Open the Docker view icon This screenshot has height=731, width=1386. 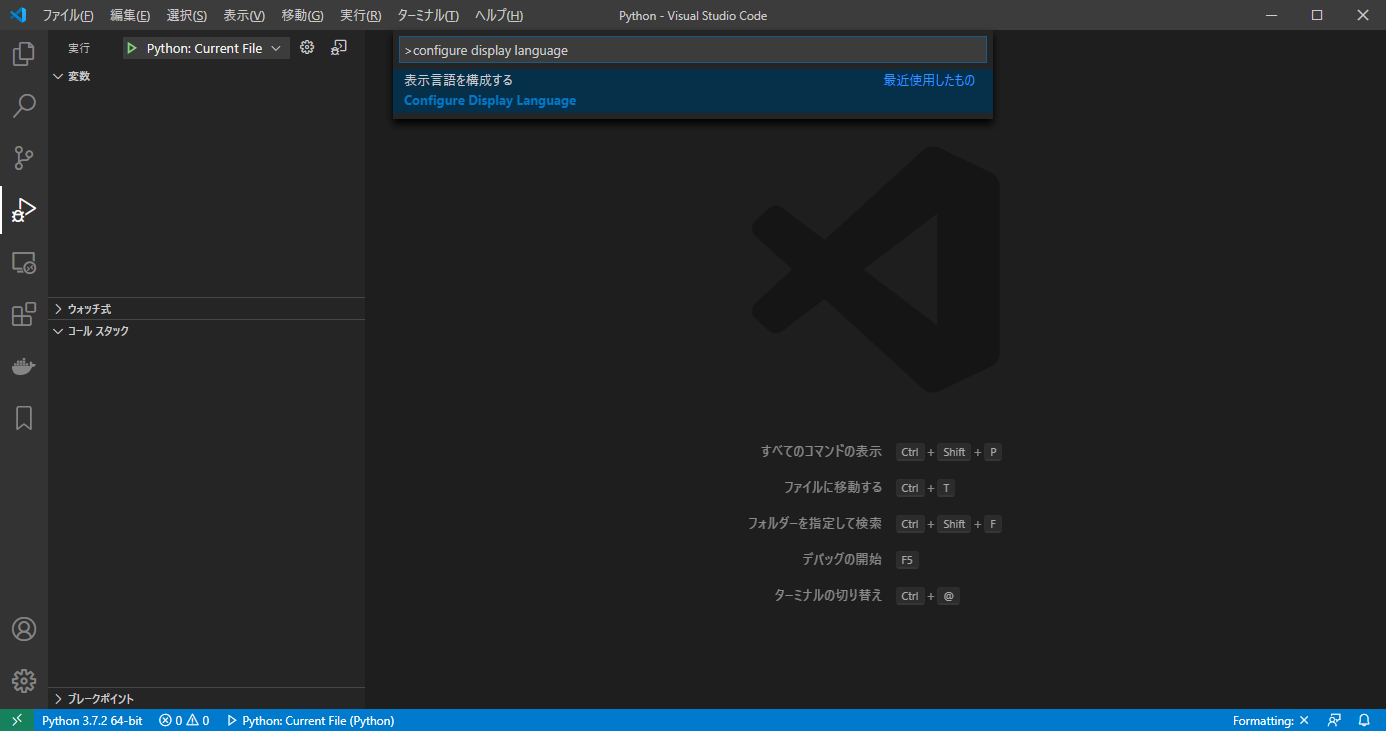point(24,366)
